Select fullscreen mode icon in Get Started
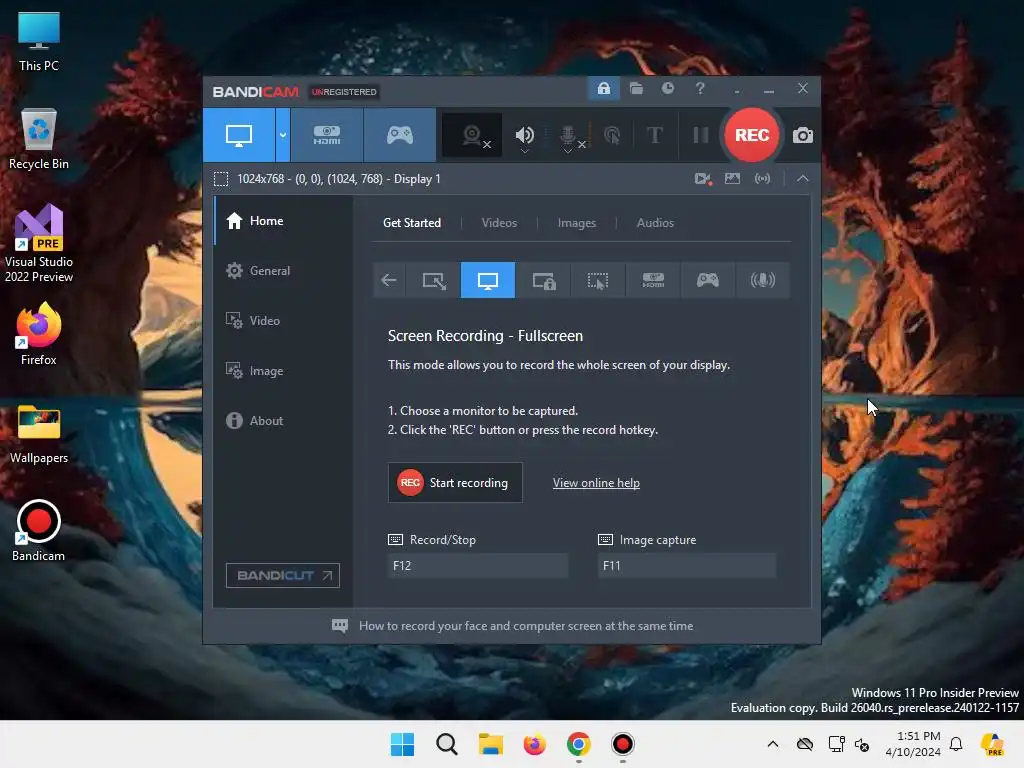 coord(488,280)
